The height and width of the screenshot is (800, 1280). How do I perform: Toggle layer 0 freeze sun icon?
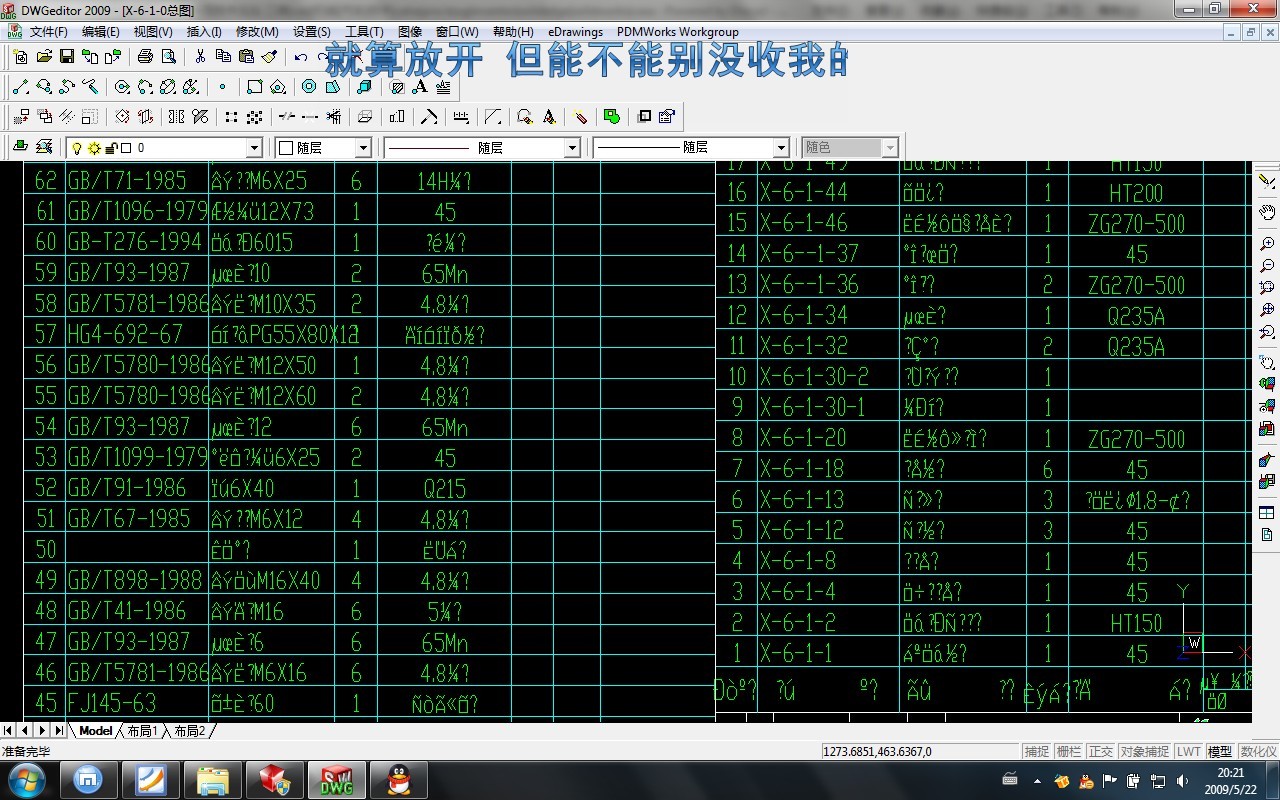[x=94, y=148]
